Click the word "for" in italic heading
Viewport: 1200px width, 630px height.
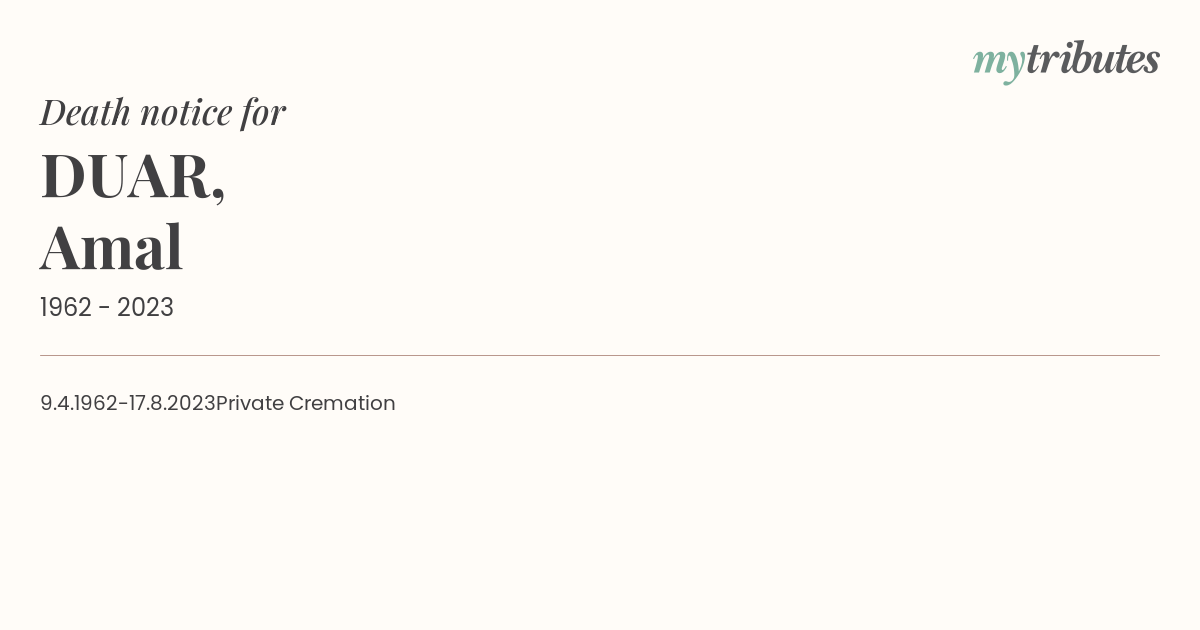point(263,114)
